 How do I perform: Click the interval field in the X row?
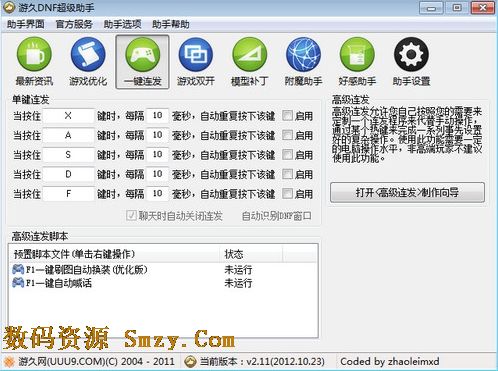coord(157,116)
